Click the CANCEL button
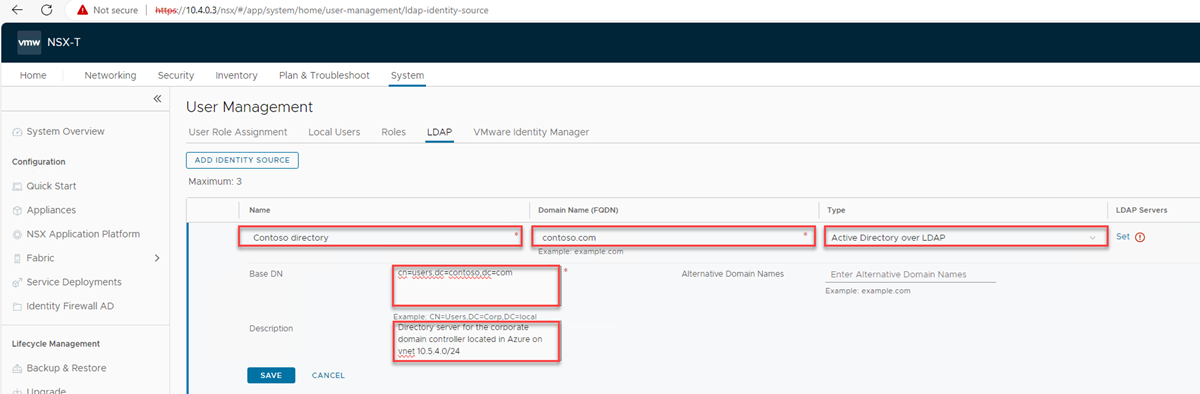 pos(328,375)
